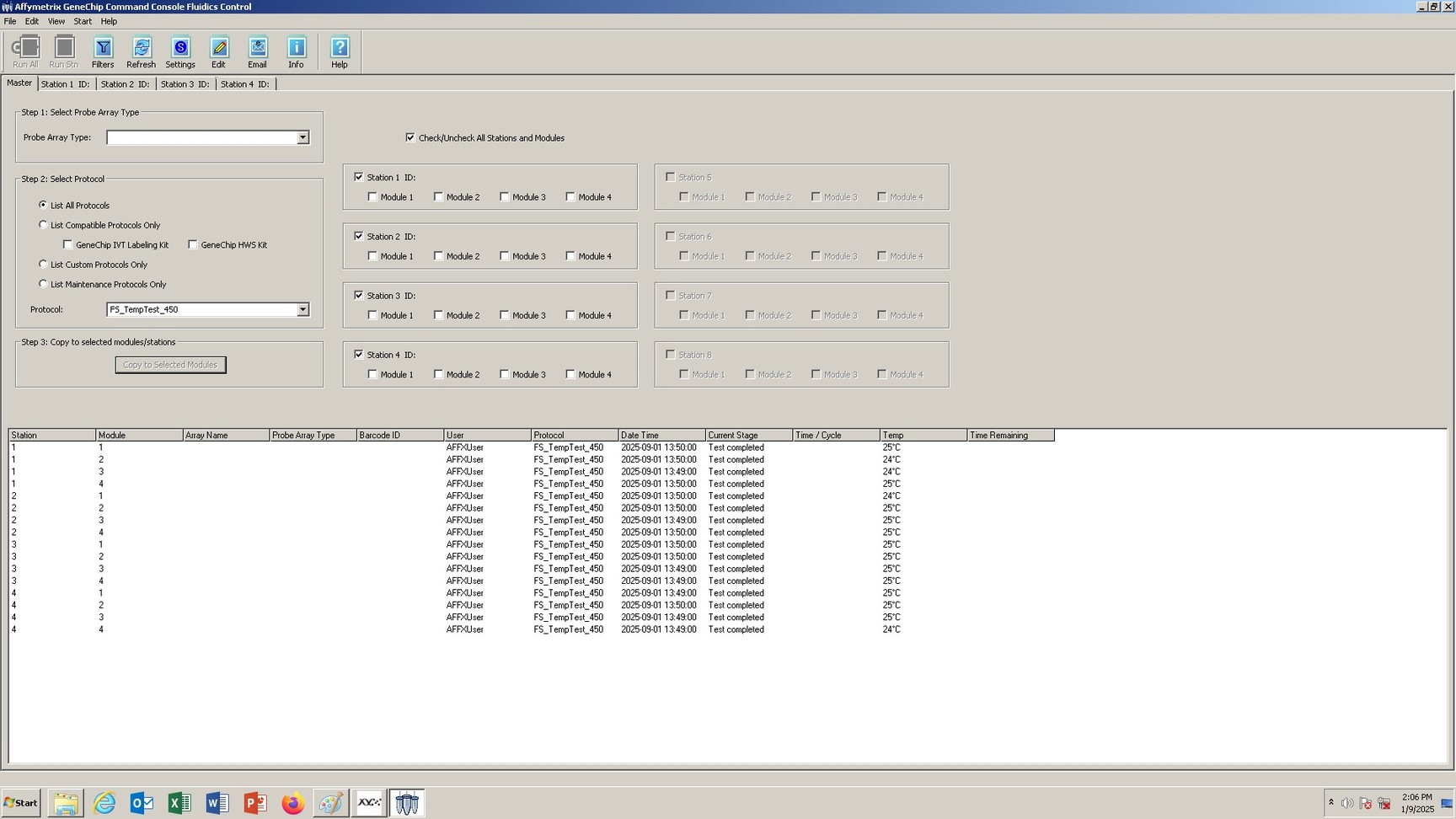This screenshot has width=1456, height=819.
Task: Select List Compatible Protocols Only
Action: click(x=43, y=225)
